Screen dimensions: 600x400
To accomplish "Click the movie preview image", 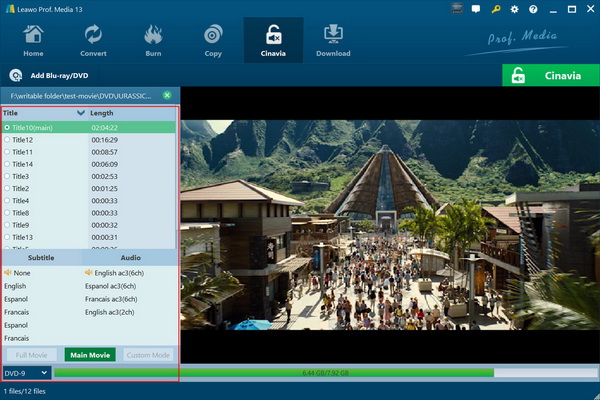I will click(390, 225).
